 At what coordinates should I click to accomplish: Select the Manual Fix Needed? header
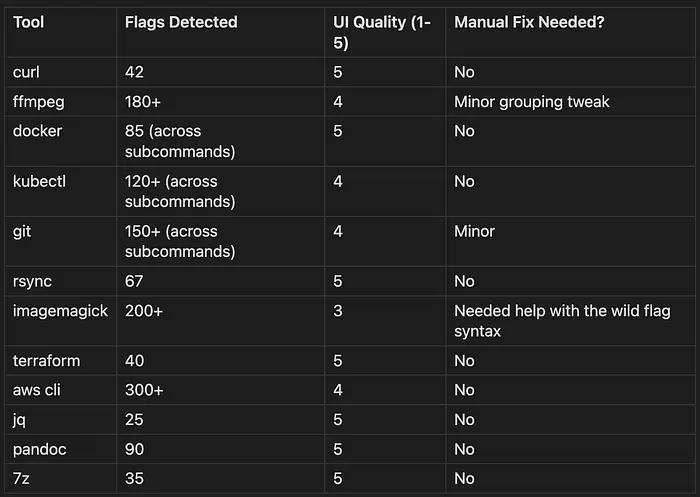point(531,22)
